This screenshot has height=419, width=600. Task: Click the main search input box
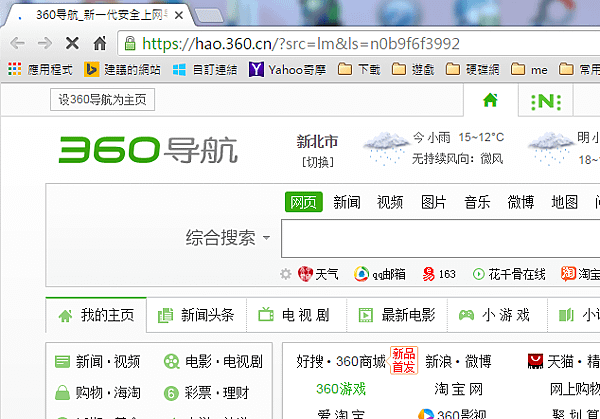pyautogui.click(x=440, y=238)
